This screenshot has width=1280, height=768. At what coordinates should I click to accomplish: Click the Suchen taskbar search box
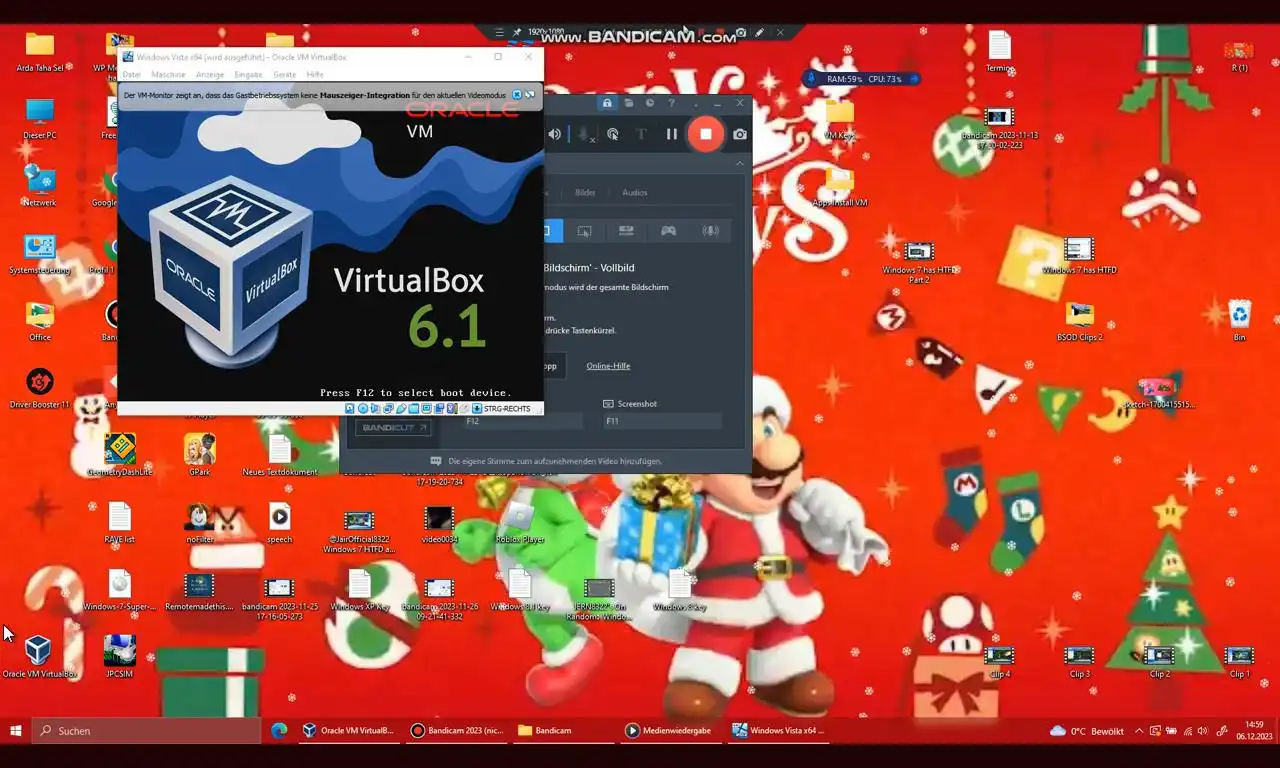tap(146, 731)
